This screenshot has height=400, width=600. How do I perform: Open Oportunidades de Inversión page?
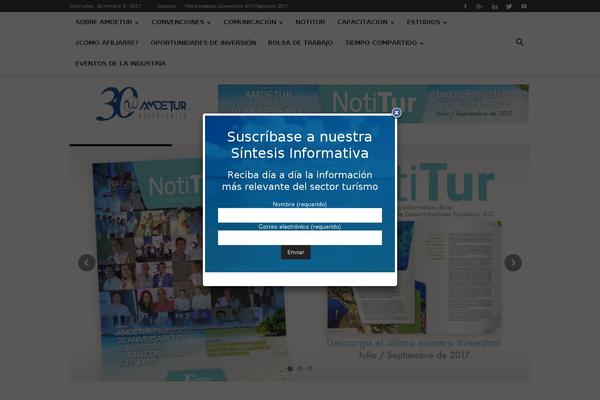point(203,43)
